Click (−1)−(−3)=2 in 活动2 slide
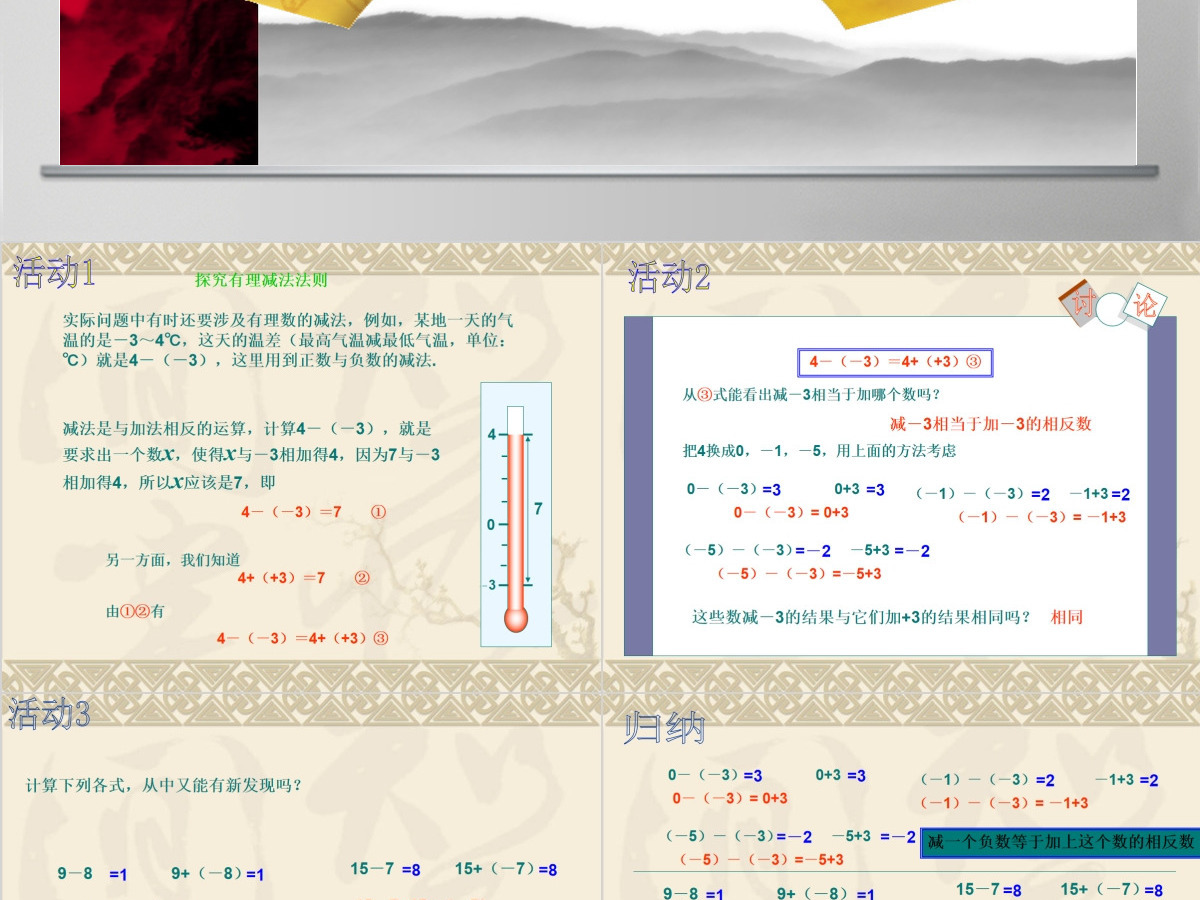 (983, 494)
